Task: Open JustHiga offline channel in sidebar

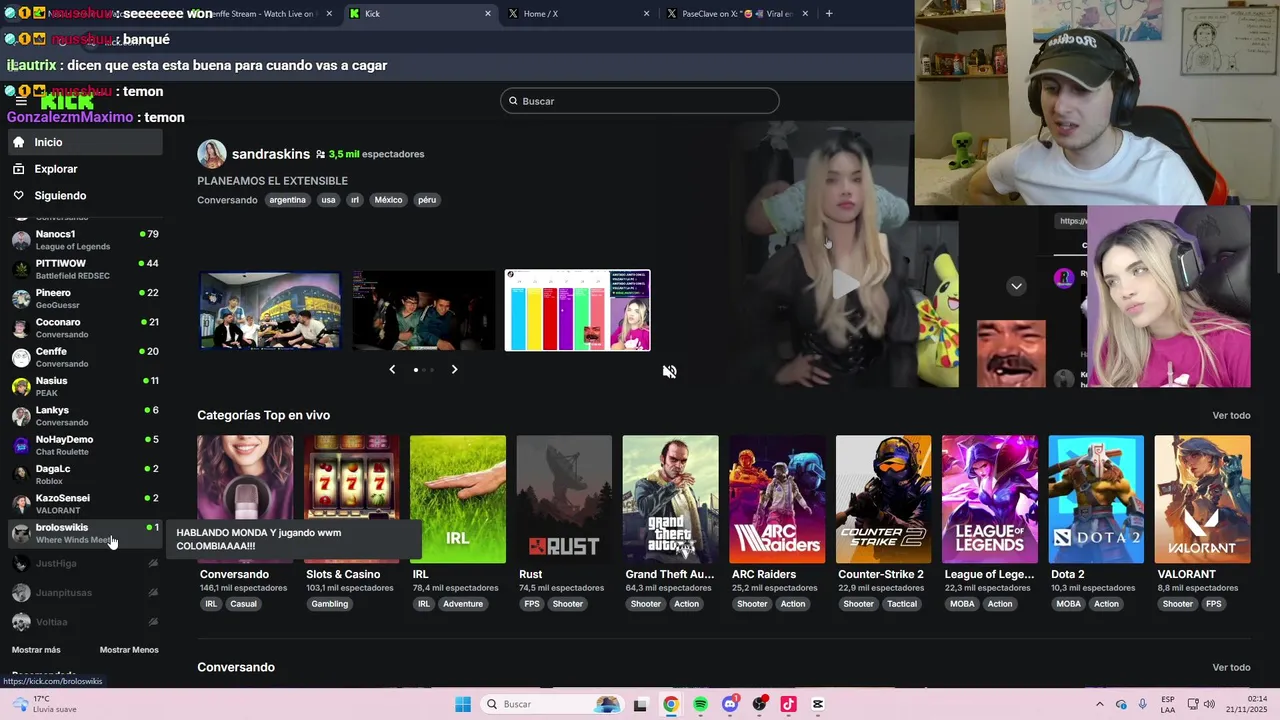Action: 85,564
